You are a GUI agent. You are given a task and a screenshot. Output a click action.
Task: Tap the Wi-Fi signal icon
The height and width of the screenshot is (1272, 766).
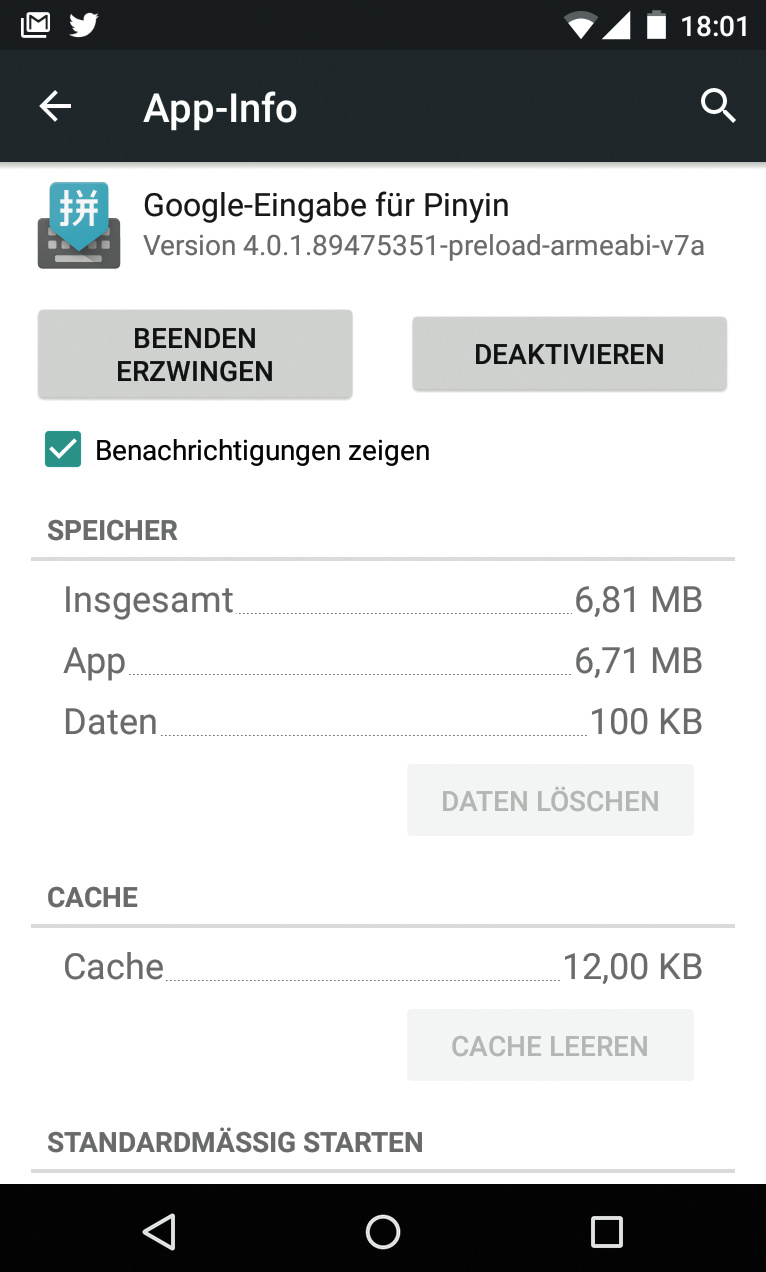pos(580,25)
